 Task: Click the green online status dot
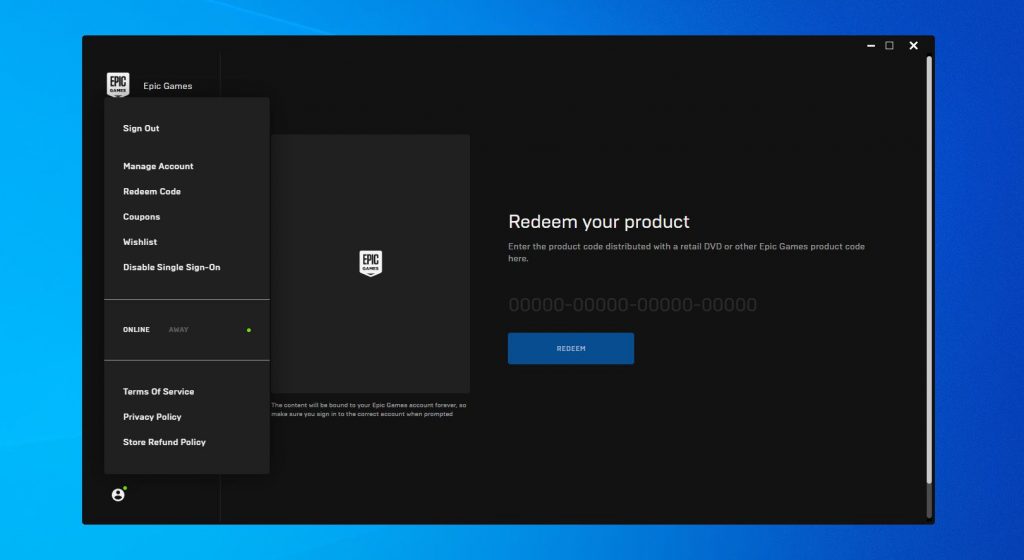pos(249,330)
